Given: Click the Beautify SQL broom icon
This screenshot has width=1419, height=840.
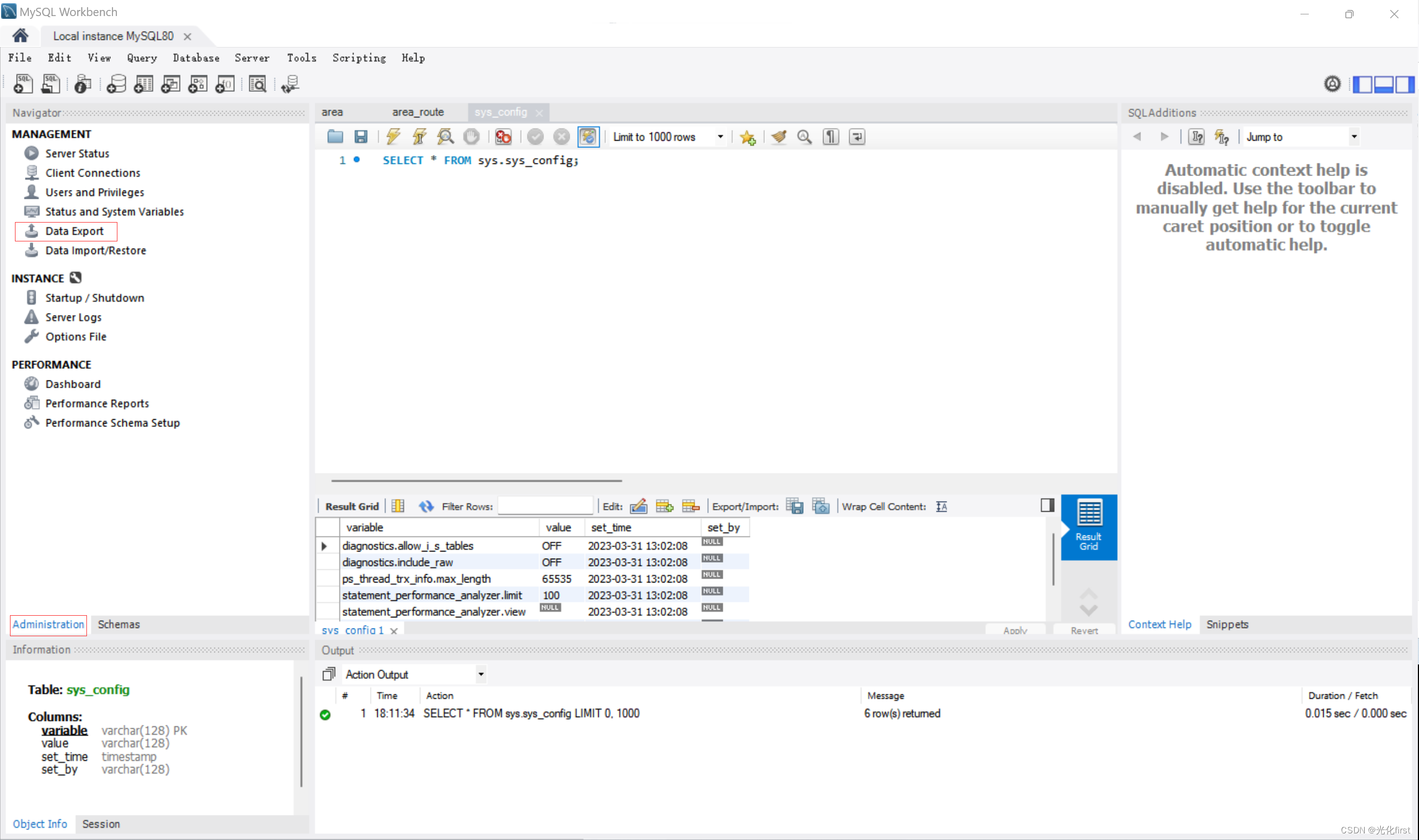Looking at the screenshot, I should (x=779, y=136).
